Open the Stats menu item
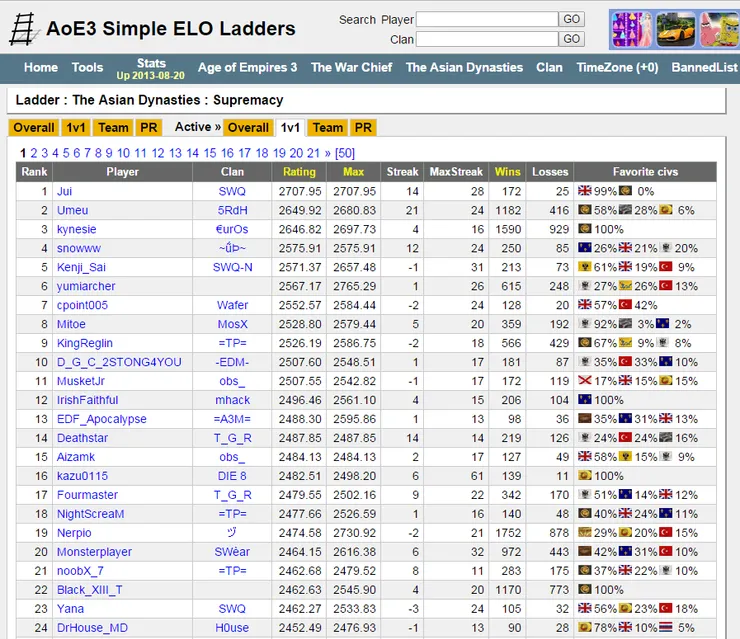This screenshot has width=740, height=639. coord(151,69)
